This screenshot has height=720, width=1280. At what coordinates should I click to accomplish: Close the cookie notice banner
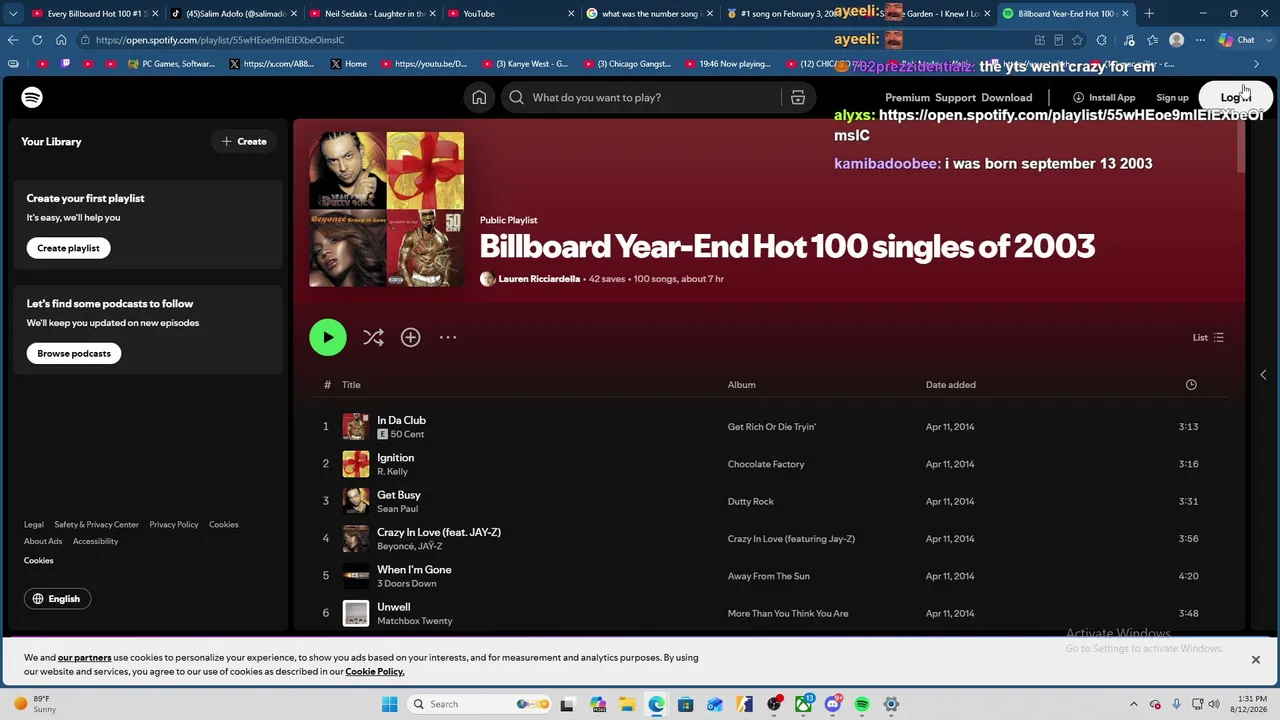[1256, 660]
